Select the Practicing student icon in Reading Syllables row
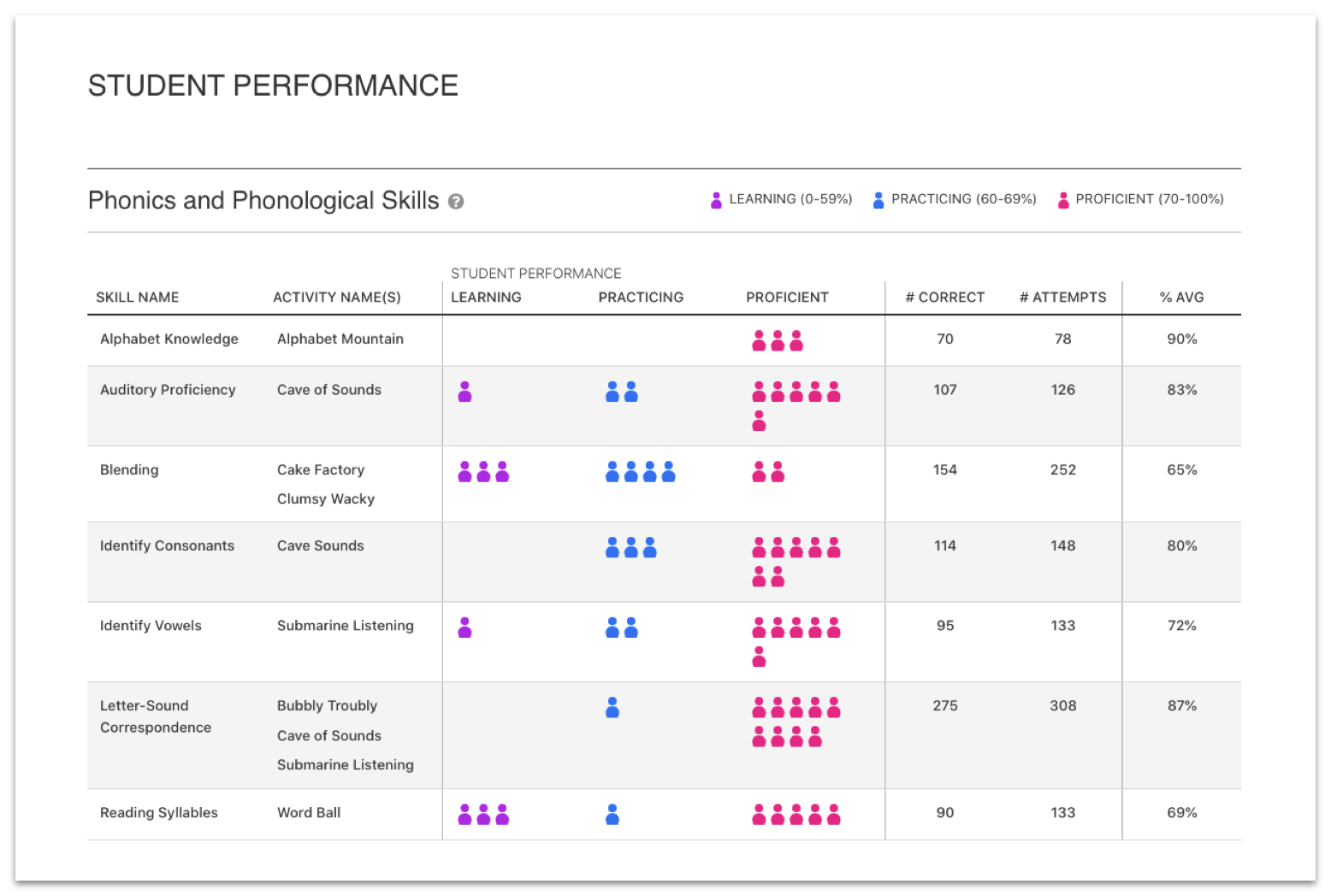 pyautogui.click(x=612, y=815)
